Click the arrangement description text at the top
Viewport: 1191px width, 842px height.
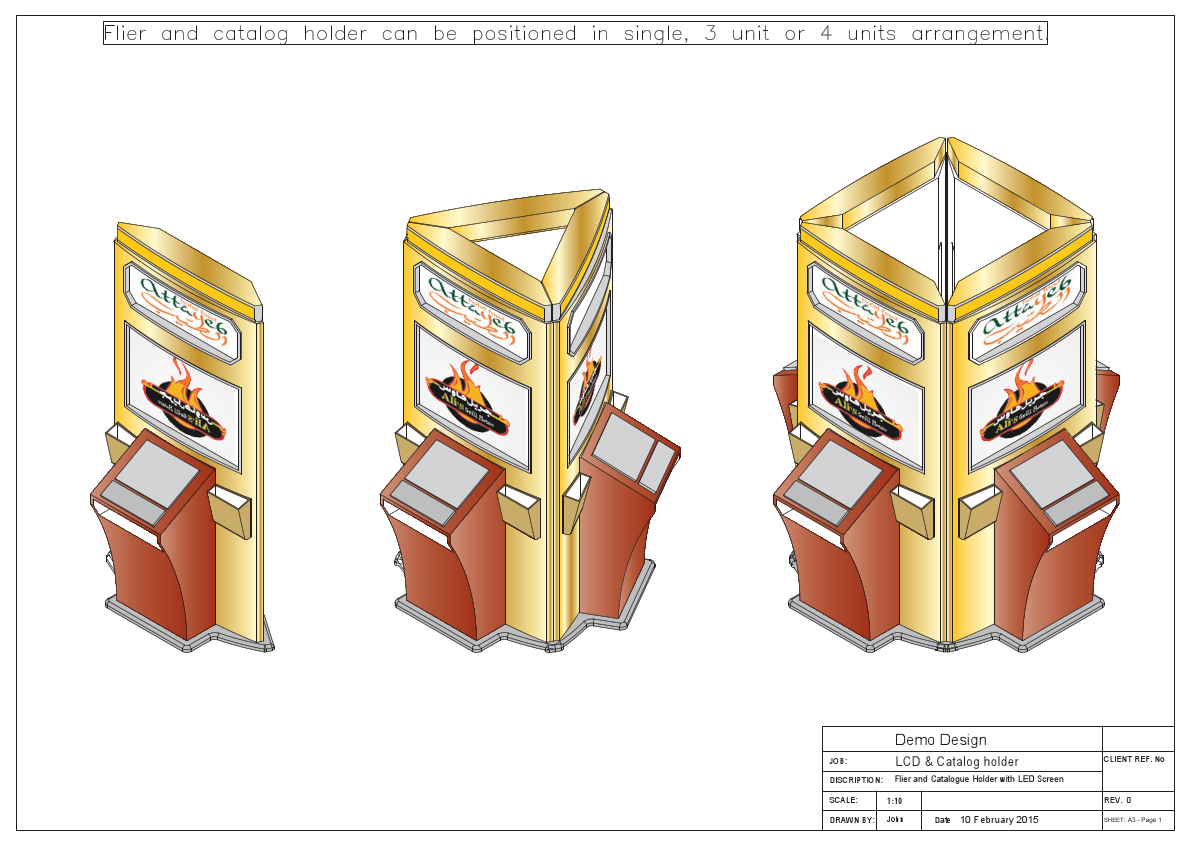click(573, 33)
